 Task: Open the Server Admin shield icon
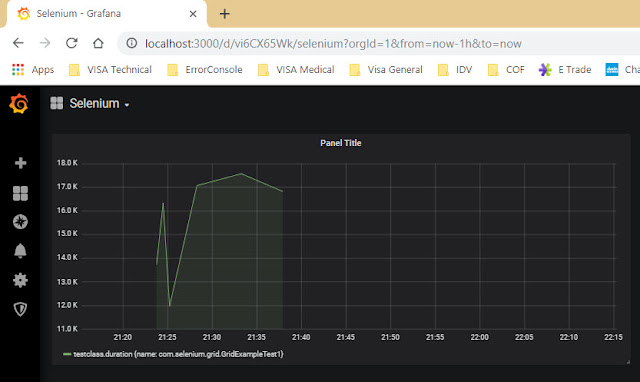pos(20,309)
